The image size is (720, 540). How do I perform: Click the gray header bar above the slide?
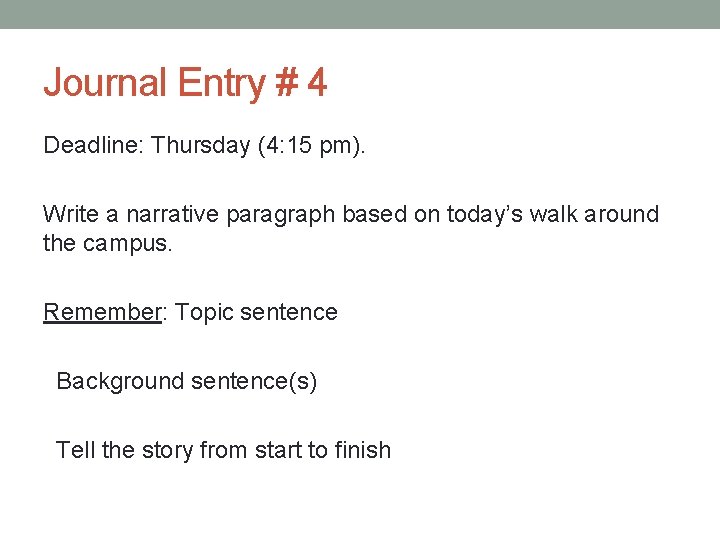(360, 14)
